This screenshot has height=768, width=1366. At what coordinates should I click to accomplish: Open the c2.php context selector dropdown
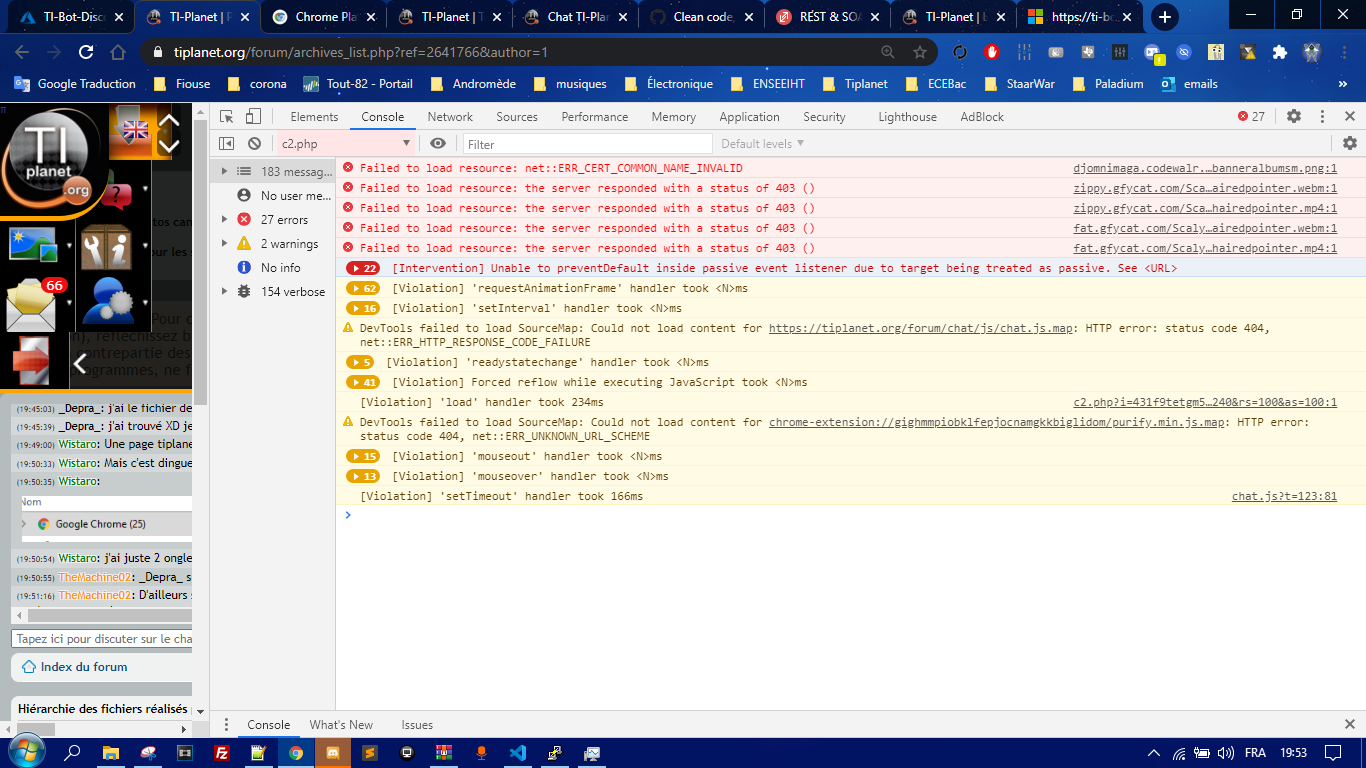tap(345, 144)
